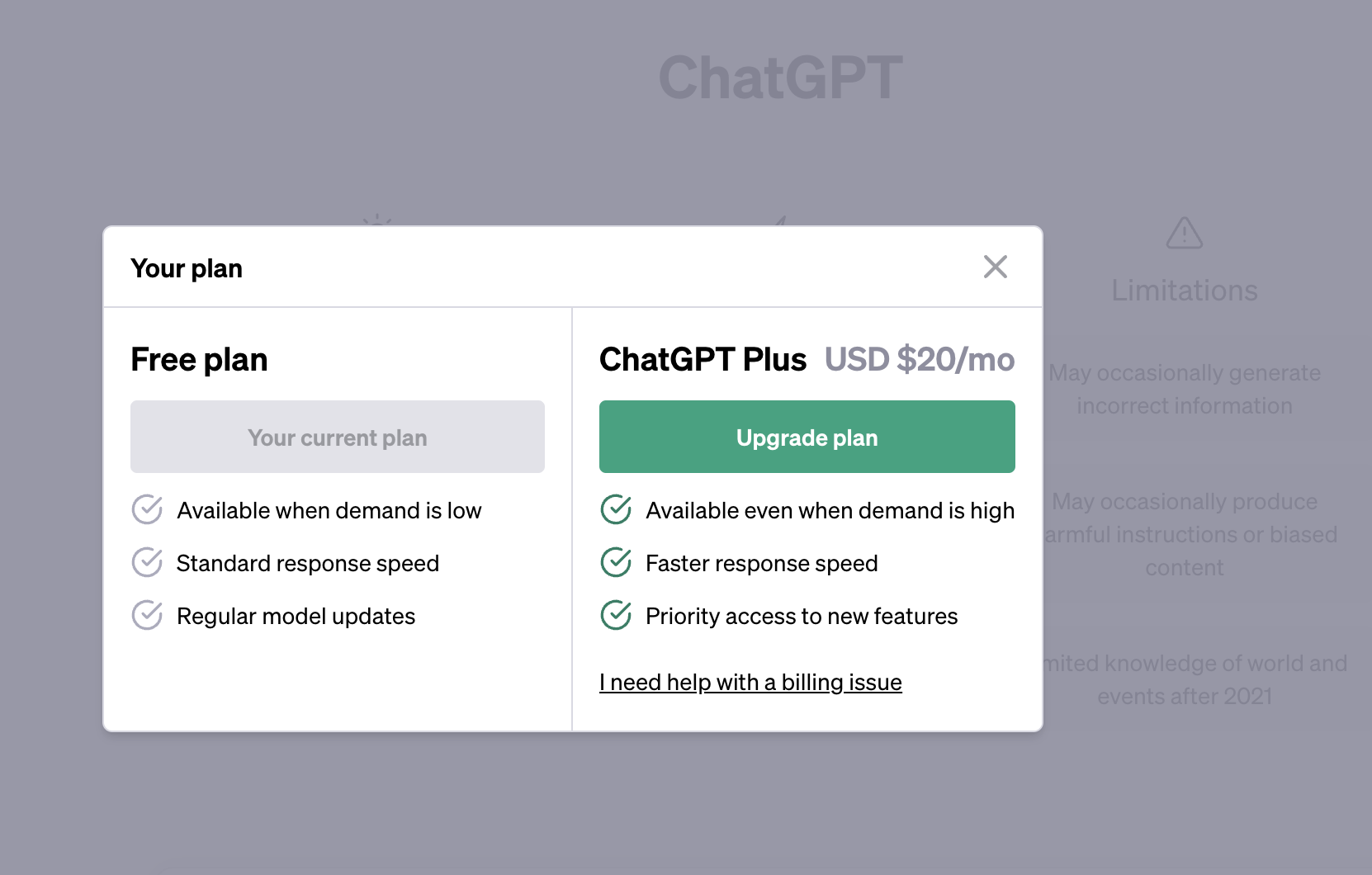1372x875 pixels.
Task: Click green checkmark beside Faster response speed
Action: (x=616, y=562)
